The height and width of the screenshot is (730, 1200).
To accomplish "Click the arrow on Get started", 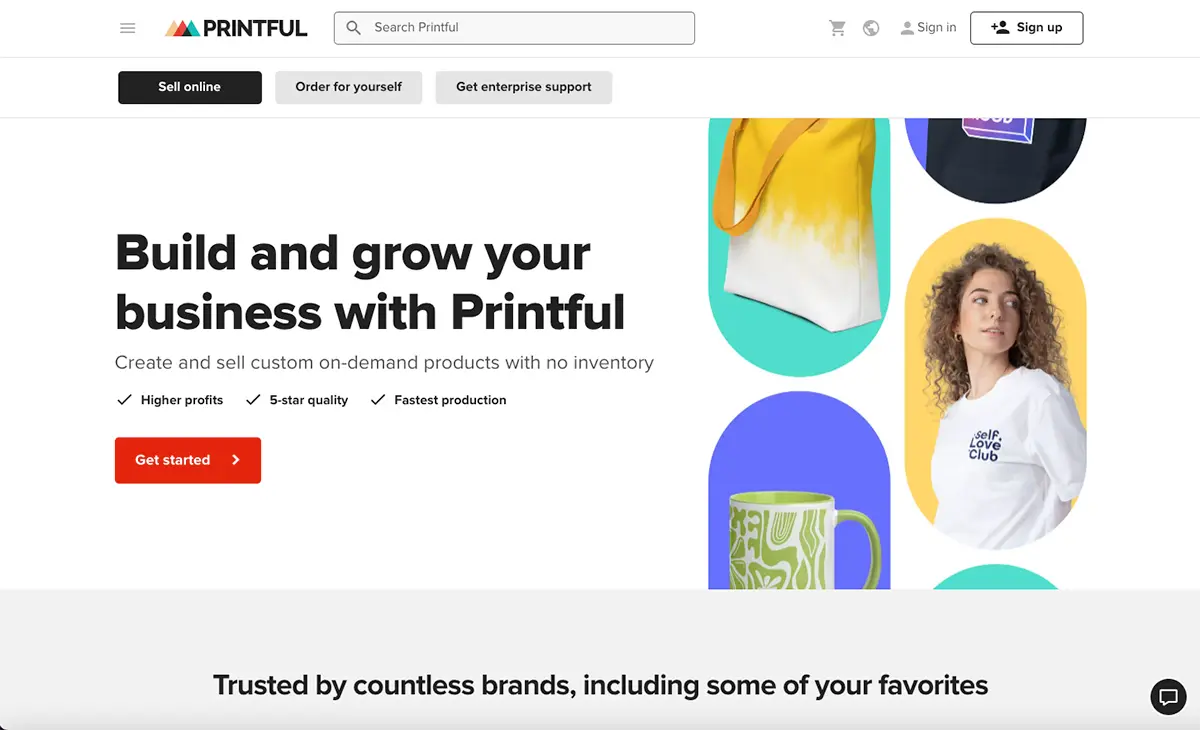I will point(236,460).
